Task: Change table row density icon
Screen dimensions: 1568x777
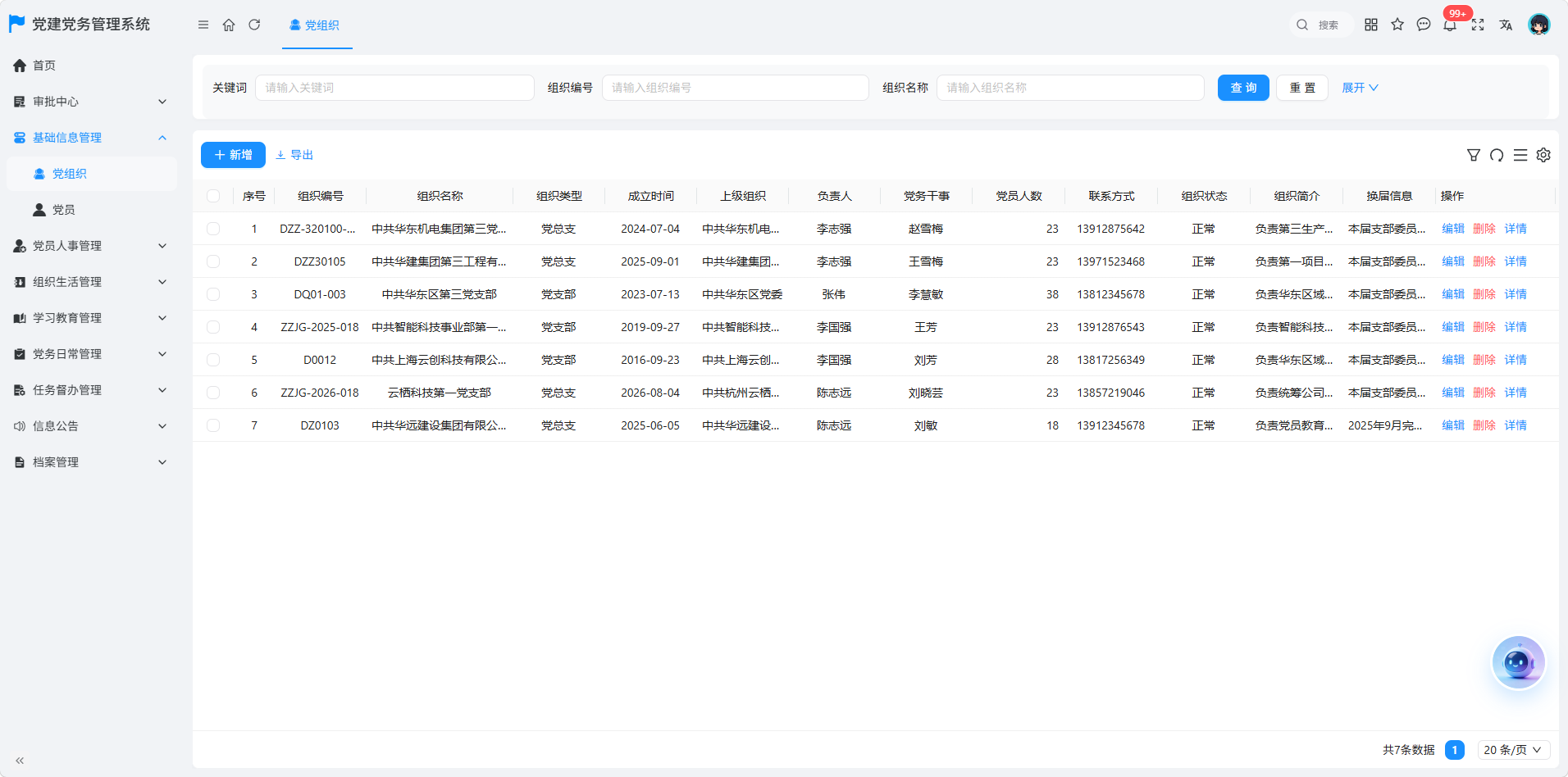Action: click(1520, 155)
